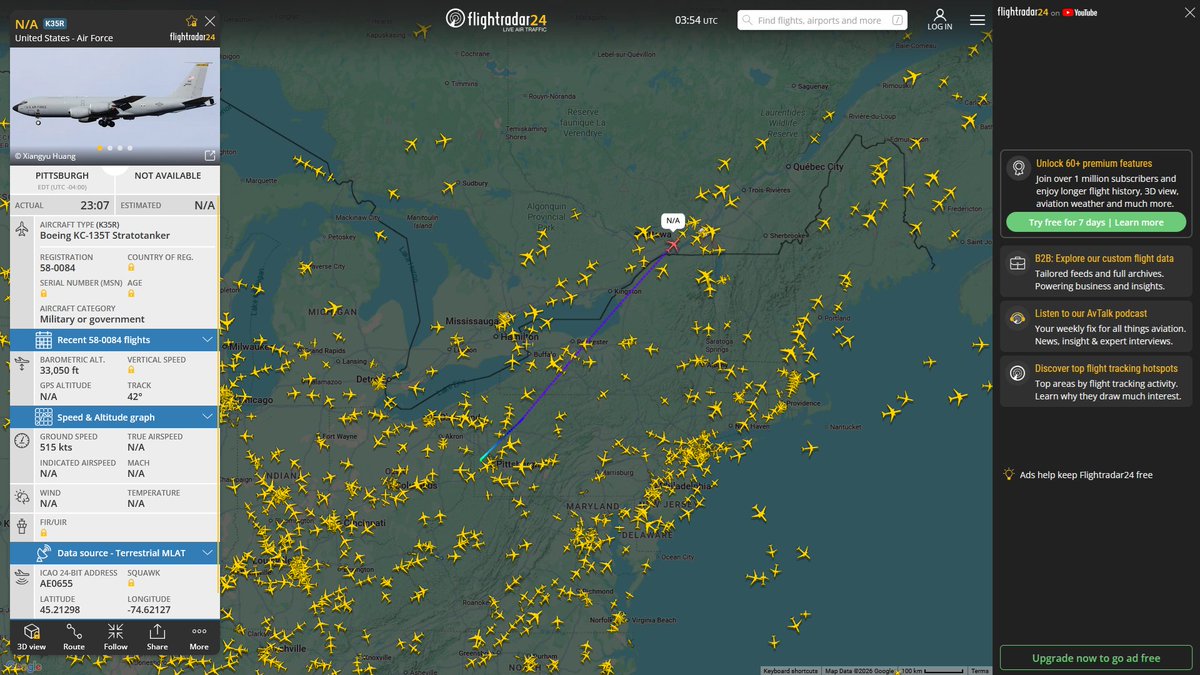Viewport: 1200px width, 675px height.
Task: Show the flight Route
Action: [x=74, y=637]
